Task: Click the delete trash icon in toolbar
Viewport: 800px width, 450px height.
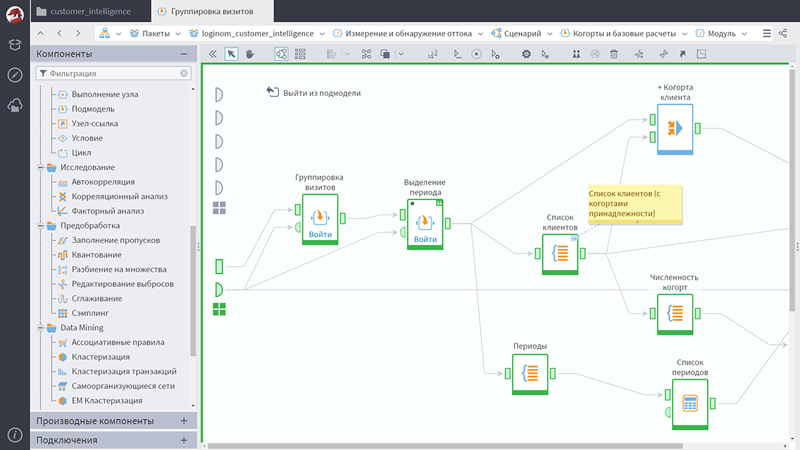Action: [613, 54]
